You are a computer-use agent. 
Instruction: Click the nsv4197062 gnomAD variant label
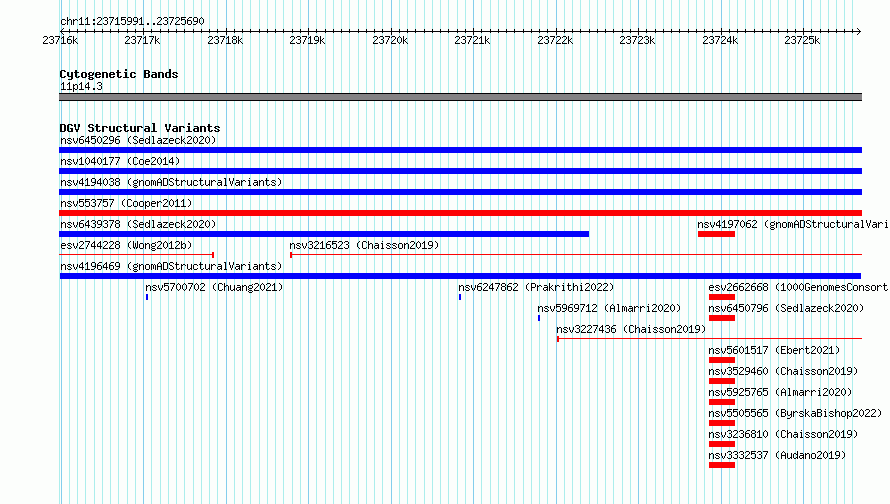pos(793,224)
